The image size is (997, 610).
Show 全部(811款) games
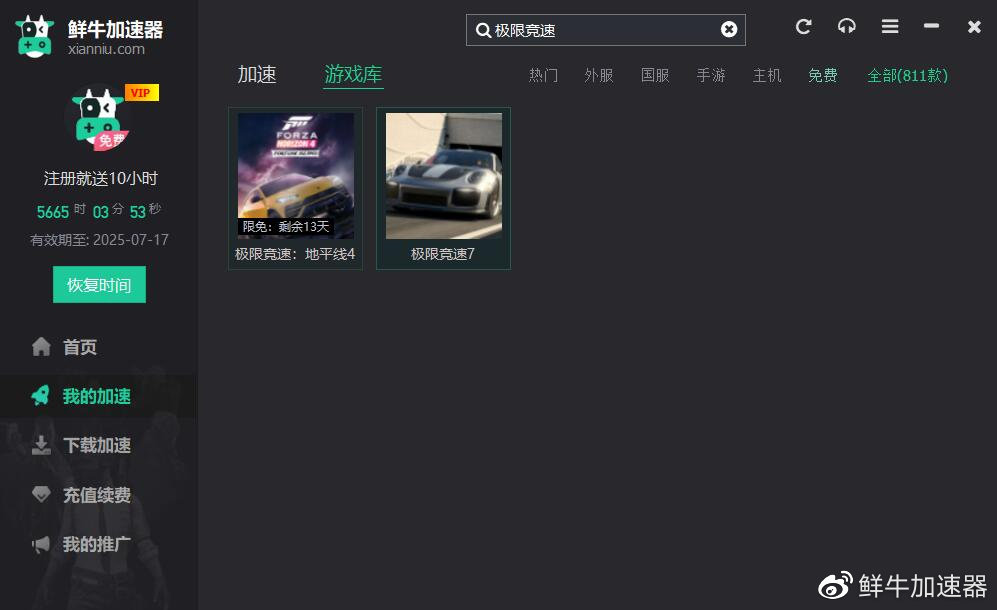[907, 76]
